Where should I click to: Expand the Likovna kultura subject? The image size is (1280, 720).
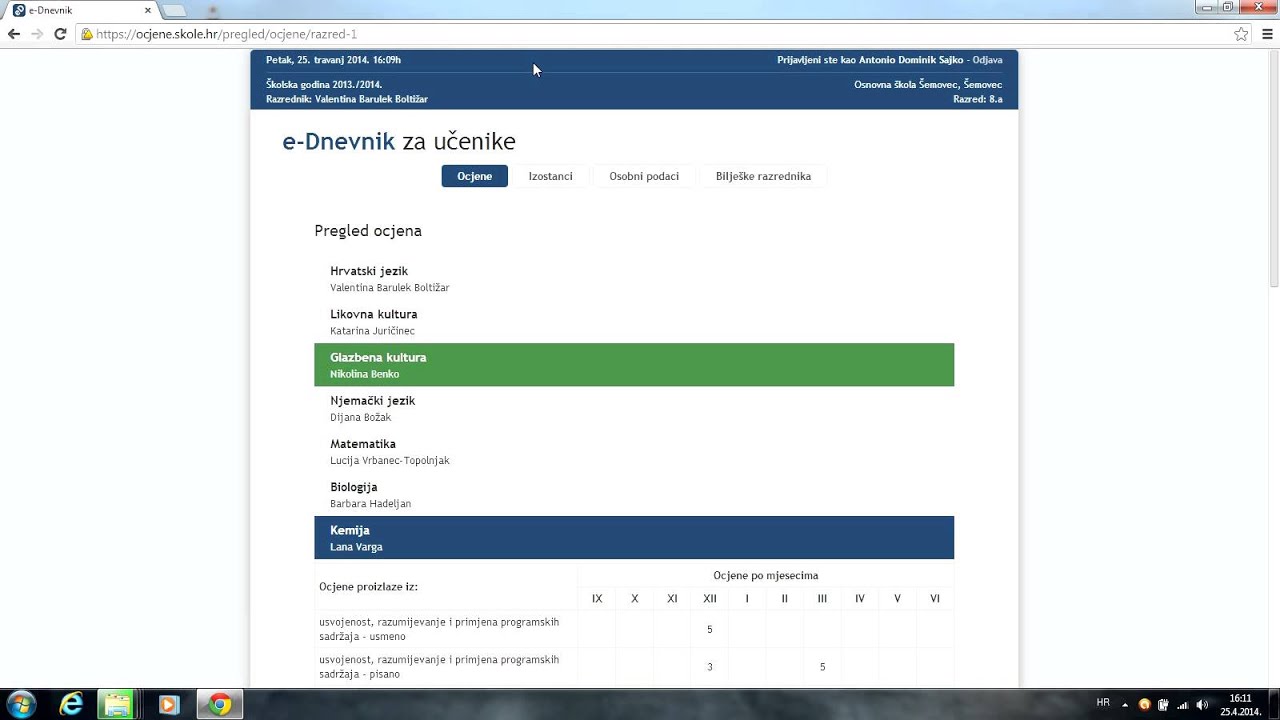point(634,322)
